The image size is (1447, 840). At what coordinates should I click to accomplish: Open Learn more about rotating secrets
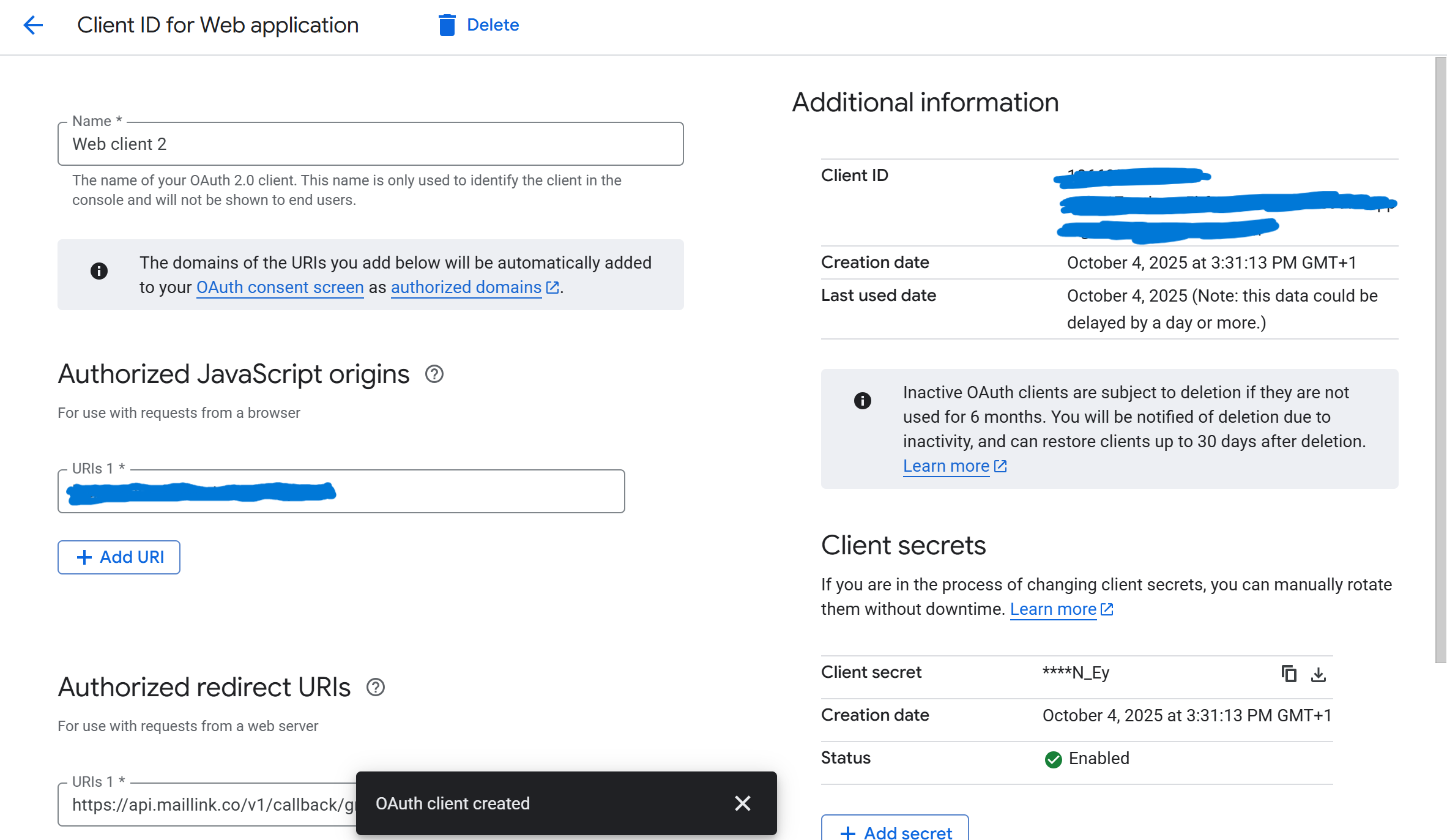point(1053,609)
